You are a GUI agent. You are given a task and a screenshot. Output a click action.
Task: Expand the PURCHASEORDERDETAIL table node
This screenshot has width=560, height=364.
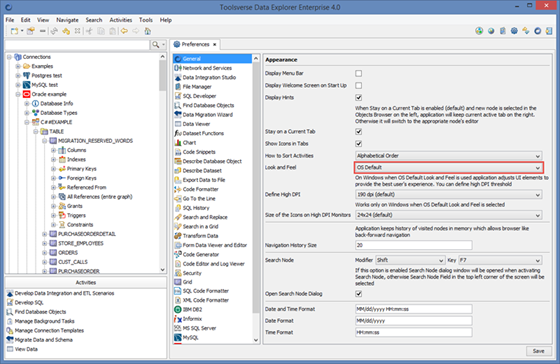45,234
